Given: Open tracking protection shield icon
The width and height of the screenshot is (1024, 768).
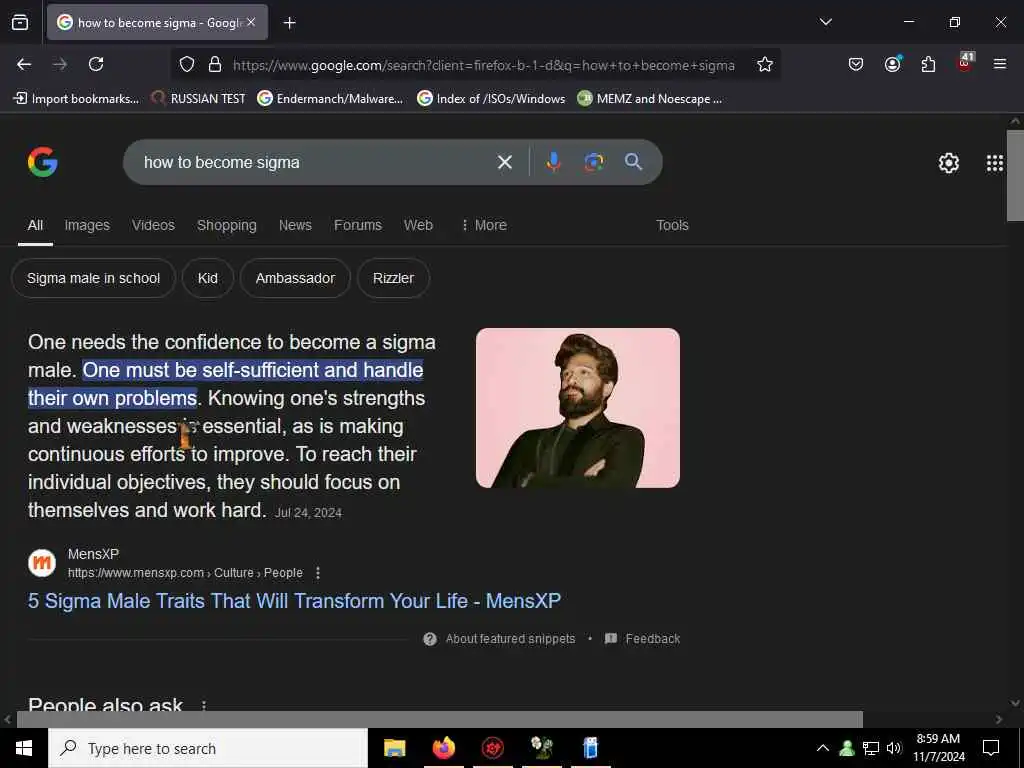Looking at the screenshot, I should 187,65.
